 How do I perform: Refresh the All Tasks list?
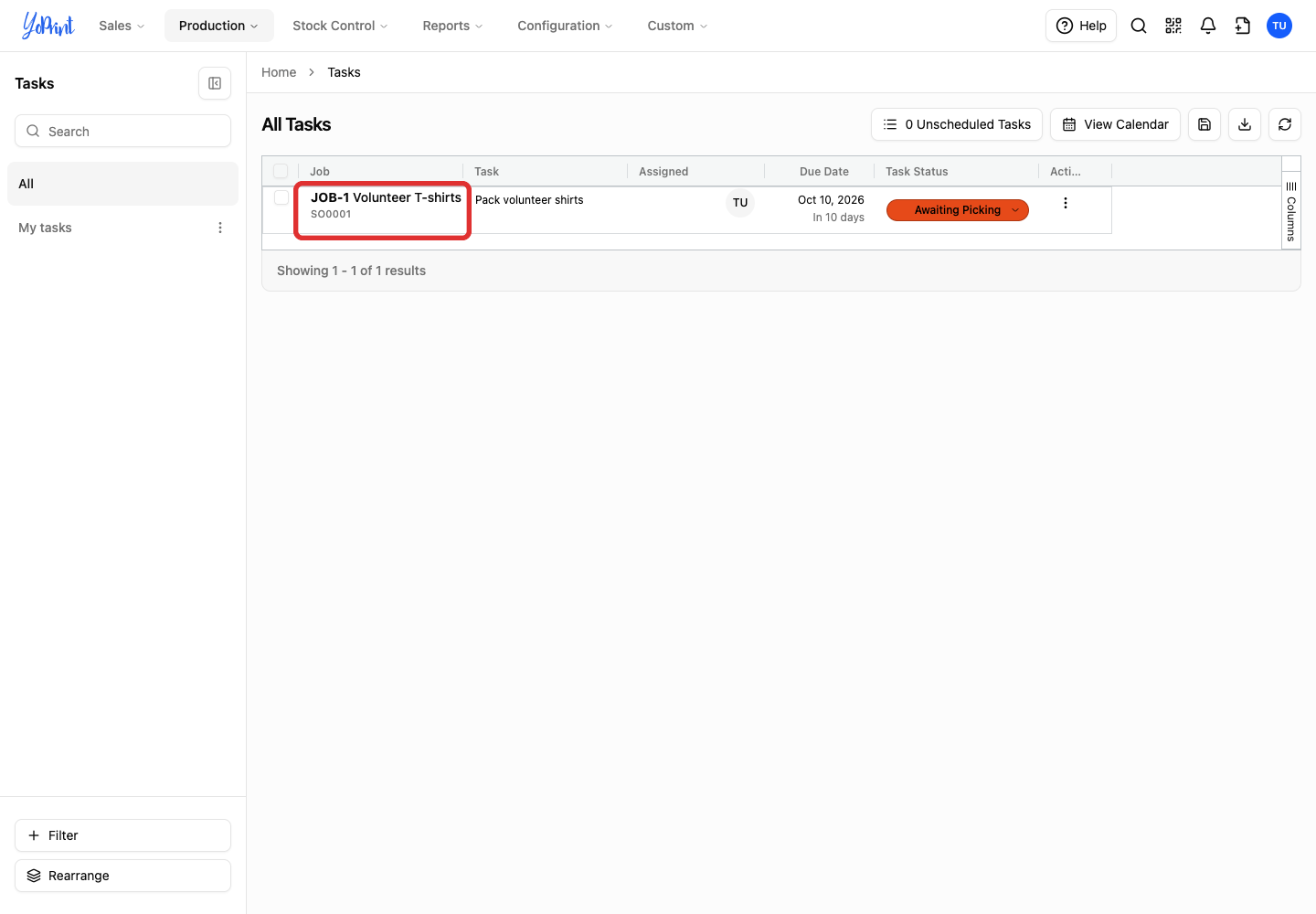click(1285, 124)
